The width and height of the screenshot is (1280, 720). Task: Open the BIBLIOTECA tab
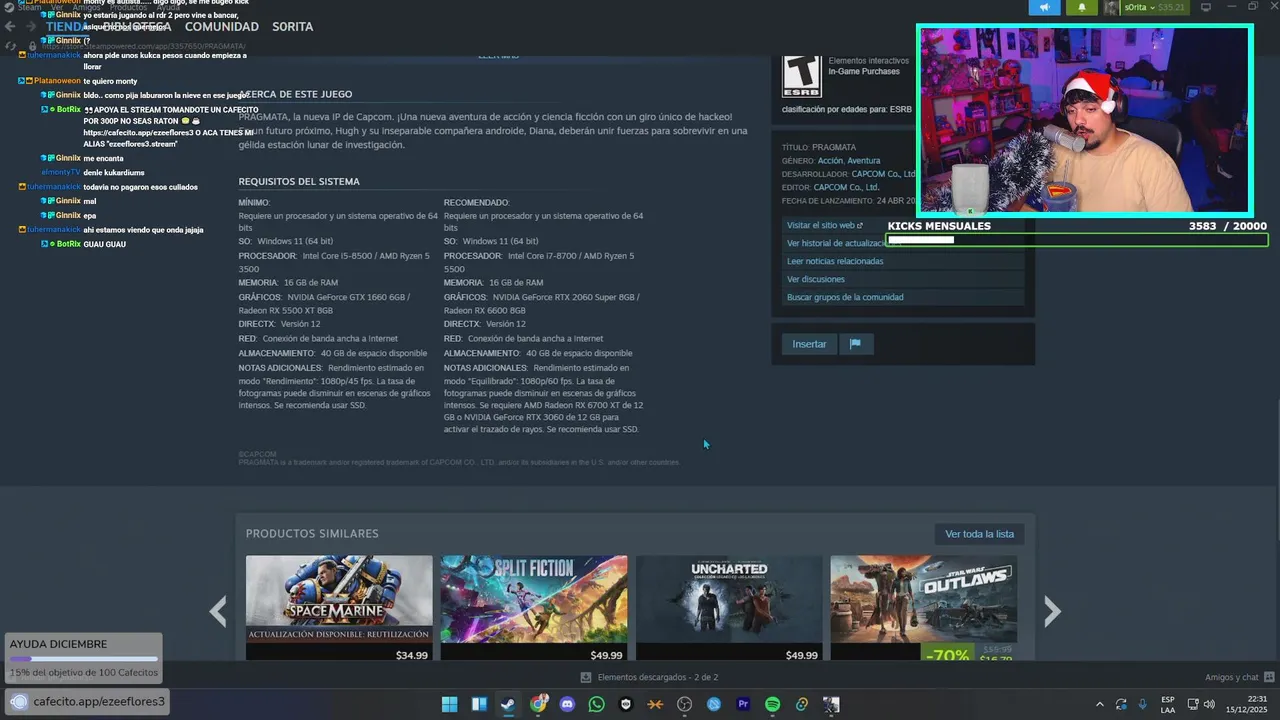(136, 27)
